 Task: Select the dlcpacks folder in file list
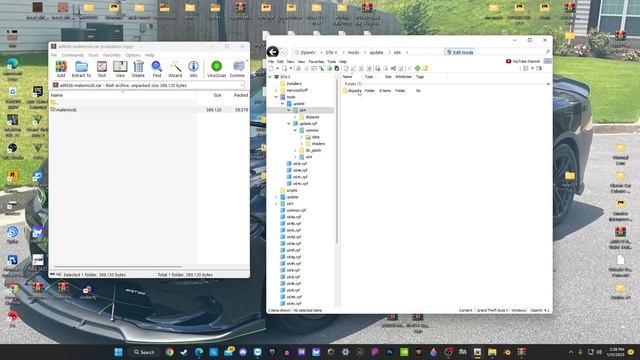coord(353,91)
